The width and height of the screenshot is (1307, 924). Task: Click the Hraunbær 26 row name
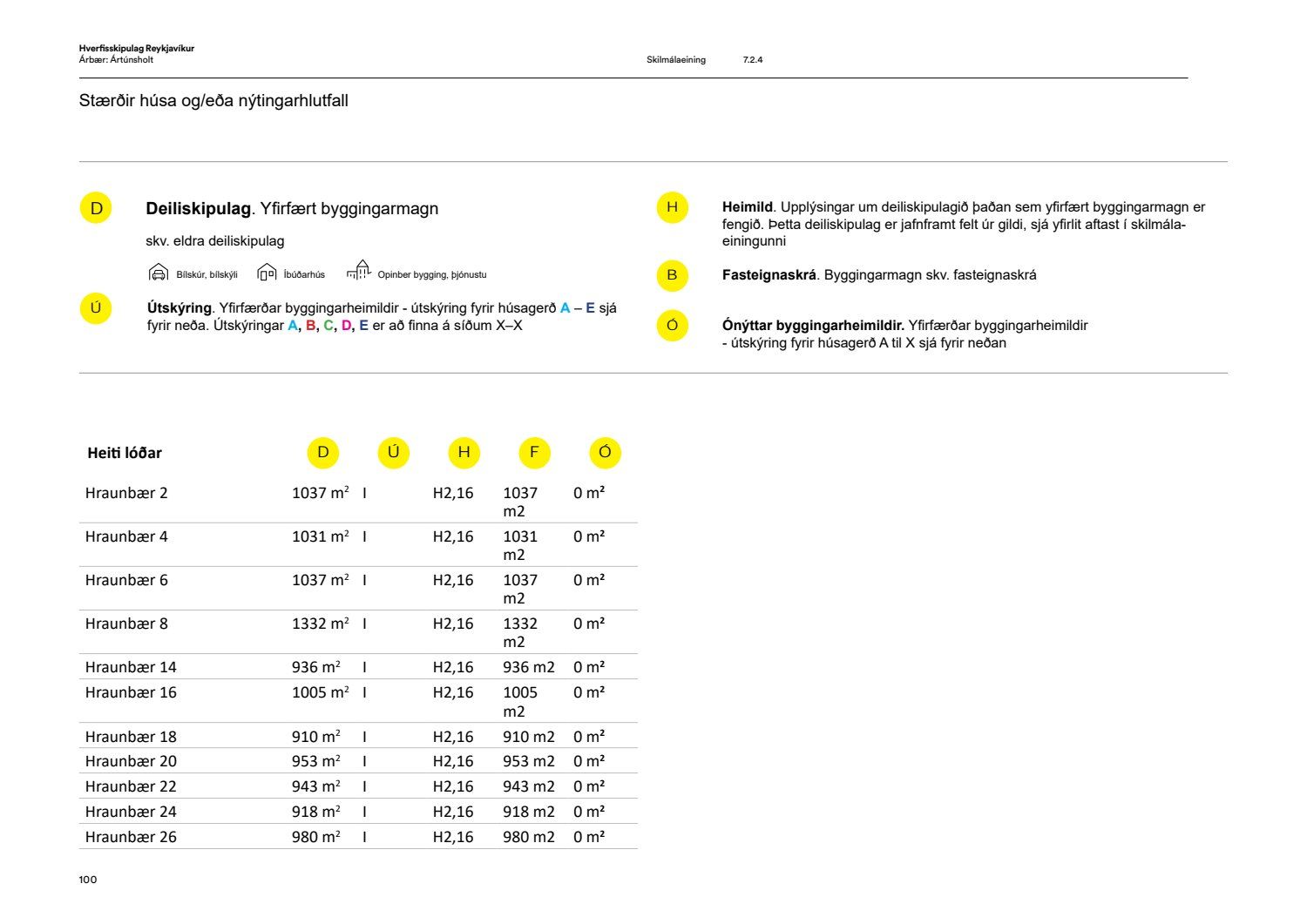pos(131,837)
